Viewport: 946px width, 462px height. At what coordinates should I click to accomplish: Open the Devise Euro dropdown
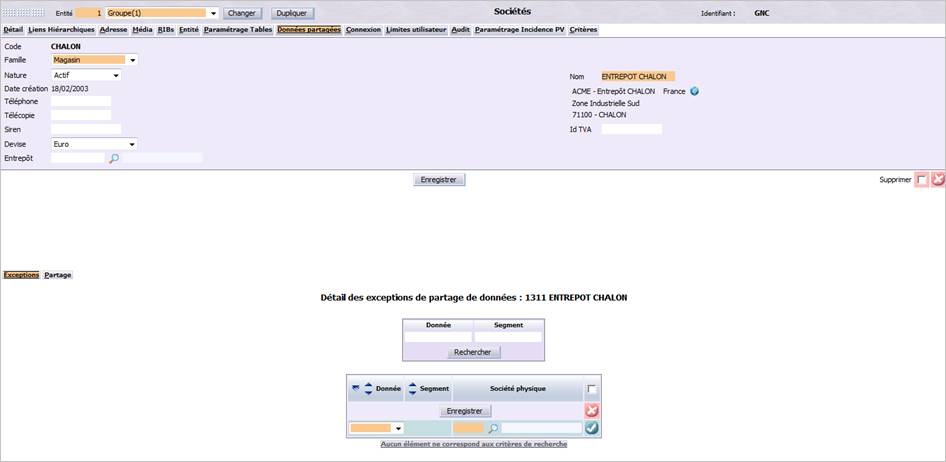[x=132, y=145]
